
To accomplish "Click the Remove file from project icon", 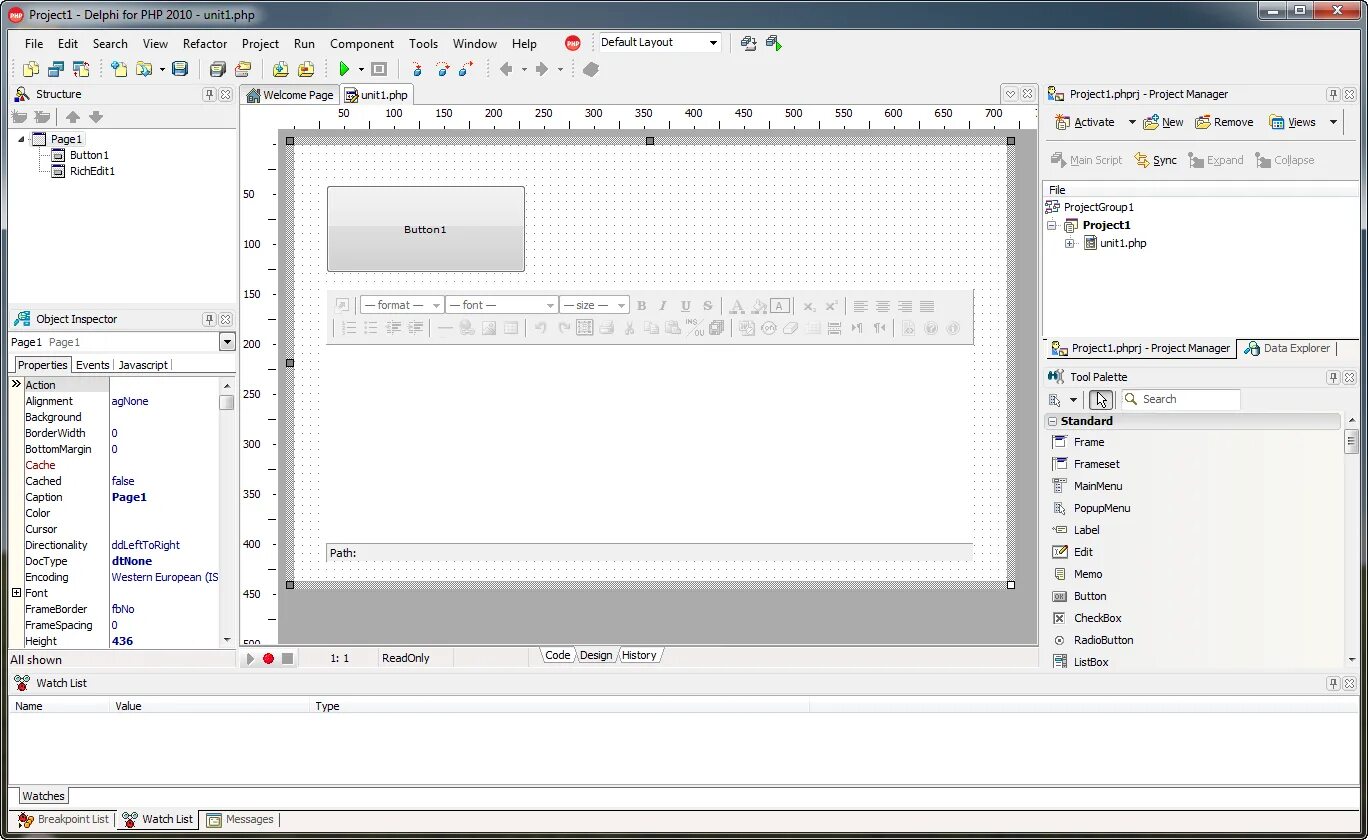I will pos(306,69).
